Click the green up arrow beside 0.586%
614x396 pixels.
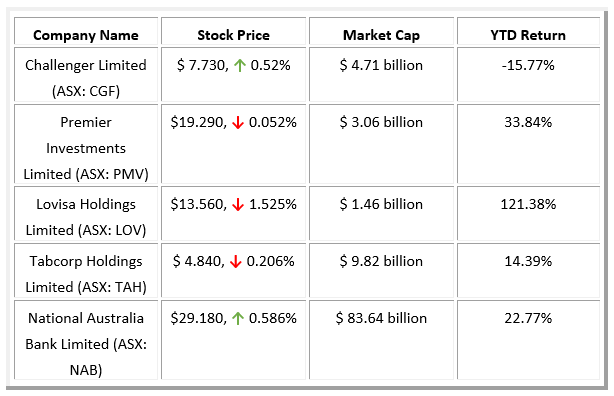coord(238,318)
